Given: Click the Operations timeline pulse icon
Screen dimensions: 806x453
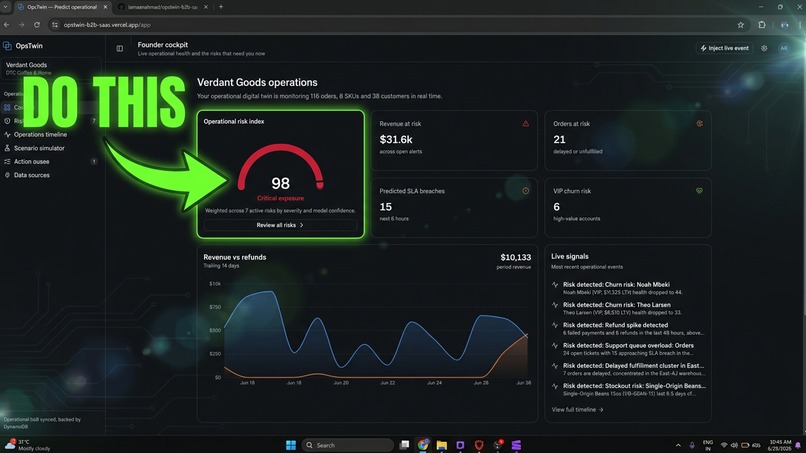Looking at the screenshot, I should click(7, 135).
